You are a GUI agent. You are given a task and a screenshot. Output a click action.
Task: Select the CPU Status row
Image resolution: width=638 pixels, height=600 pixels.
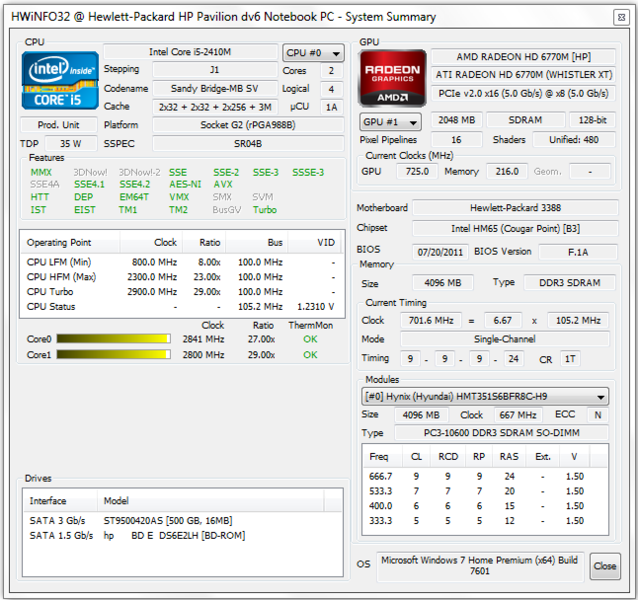pos(182,307)
